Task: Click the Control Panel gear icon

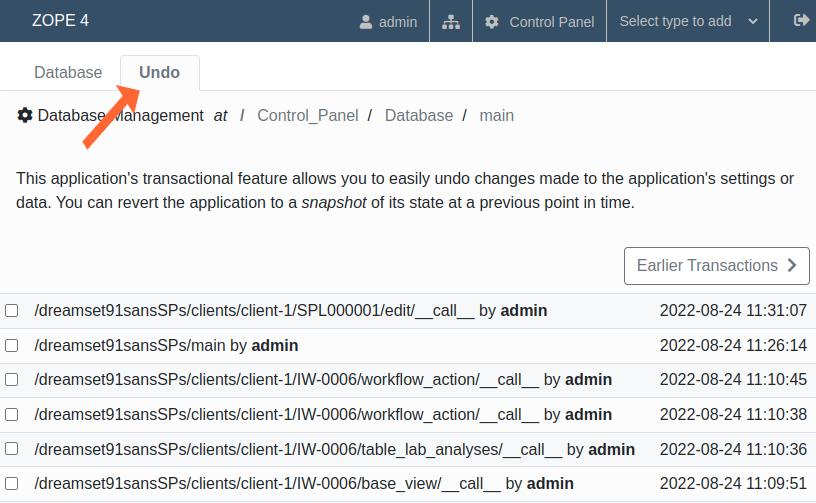Action: [x=492, y=21]
